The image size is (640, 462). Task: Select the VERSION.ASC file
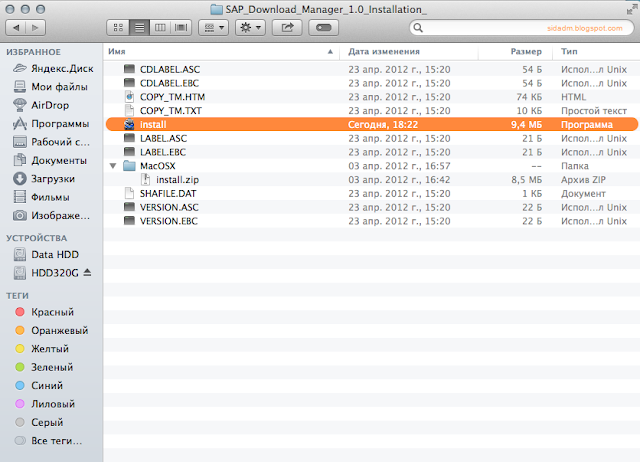[371, 207]
